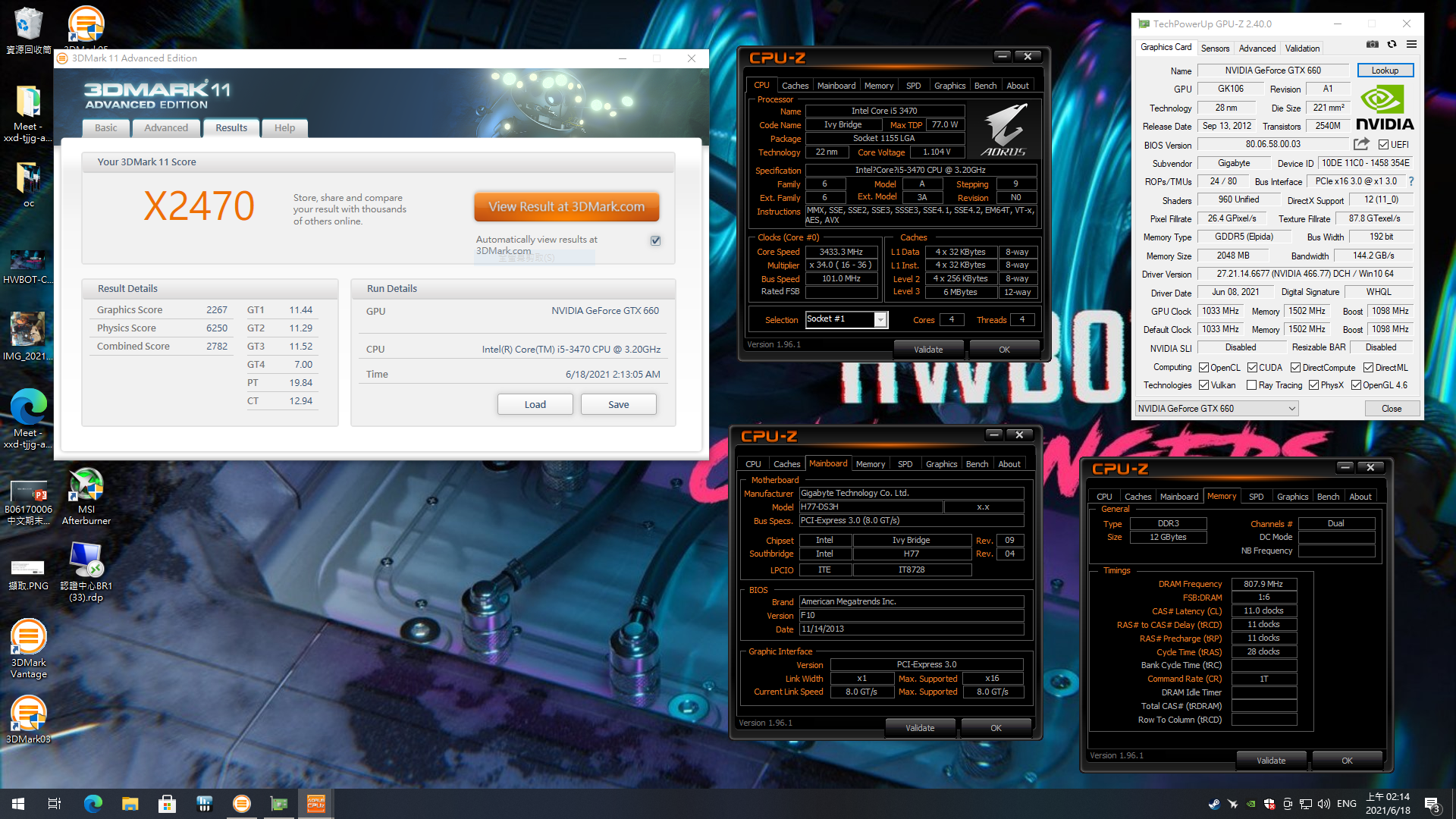Viewport: 1456px width, 819px height.
Task: Click the AORUS logo in CPU-Z
Action: pos(1003,130)
